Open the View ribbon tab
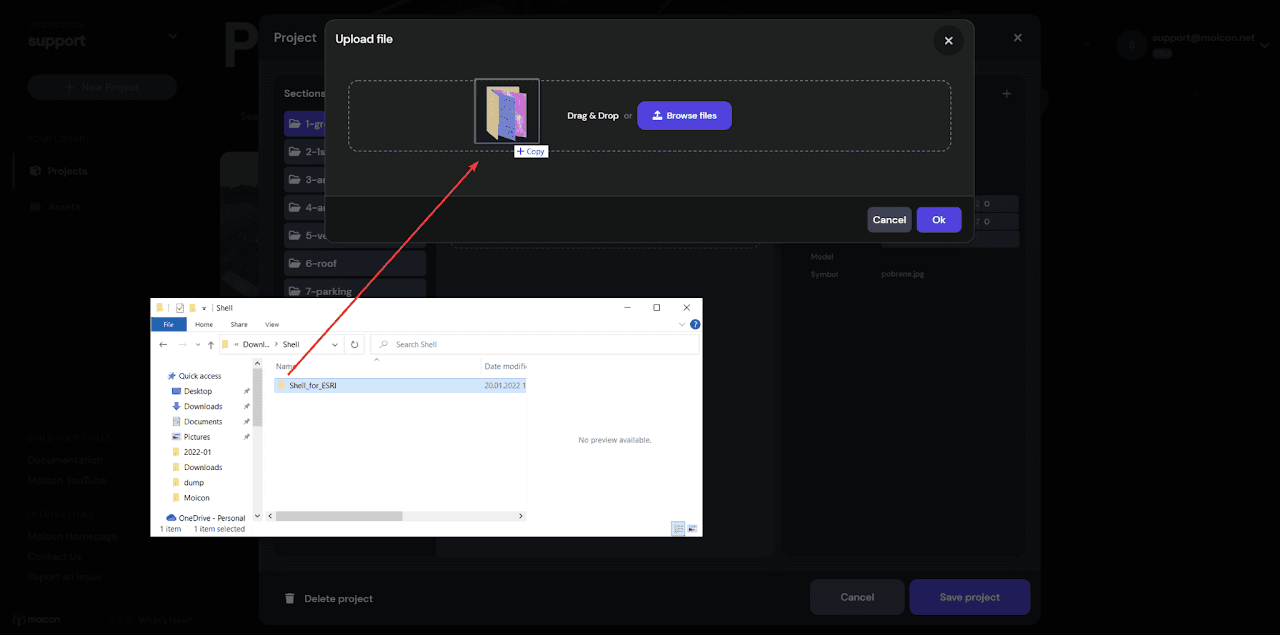The width and height of the screenshot is (1280, 635). [x=272, y=325]
